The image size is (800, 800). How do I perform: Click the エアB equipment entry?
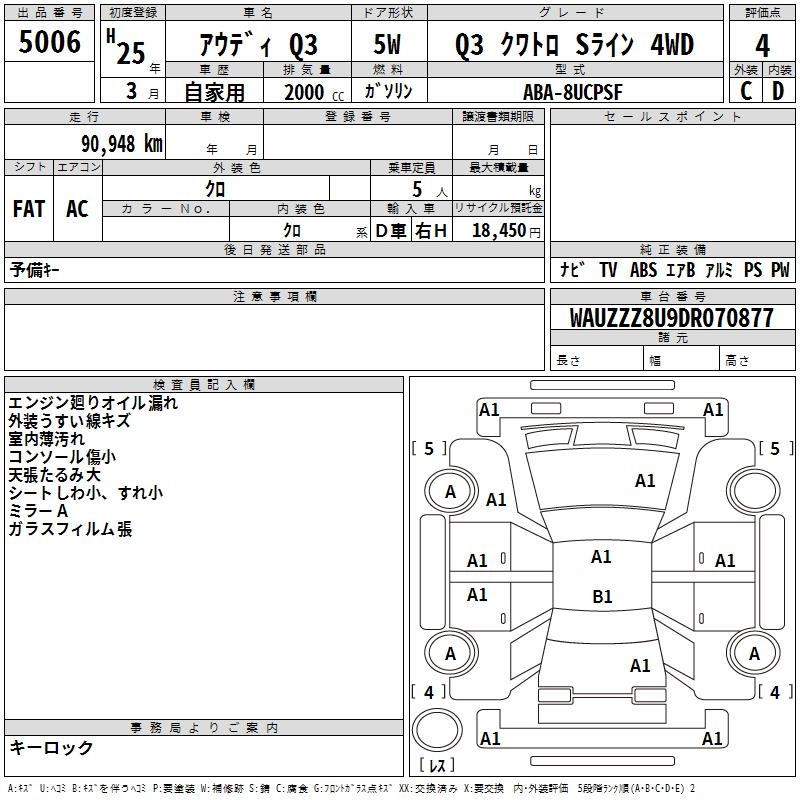point(680,269)
